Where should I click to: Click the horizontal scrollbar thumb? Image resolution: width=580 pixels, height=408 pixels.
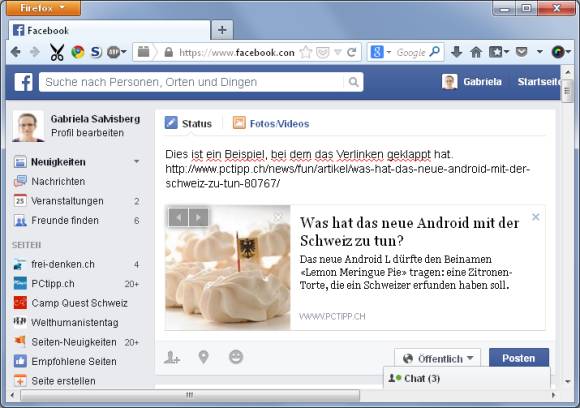pos(190,395)
